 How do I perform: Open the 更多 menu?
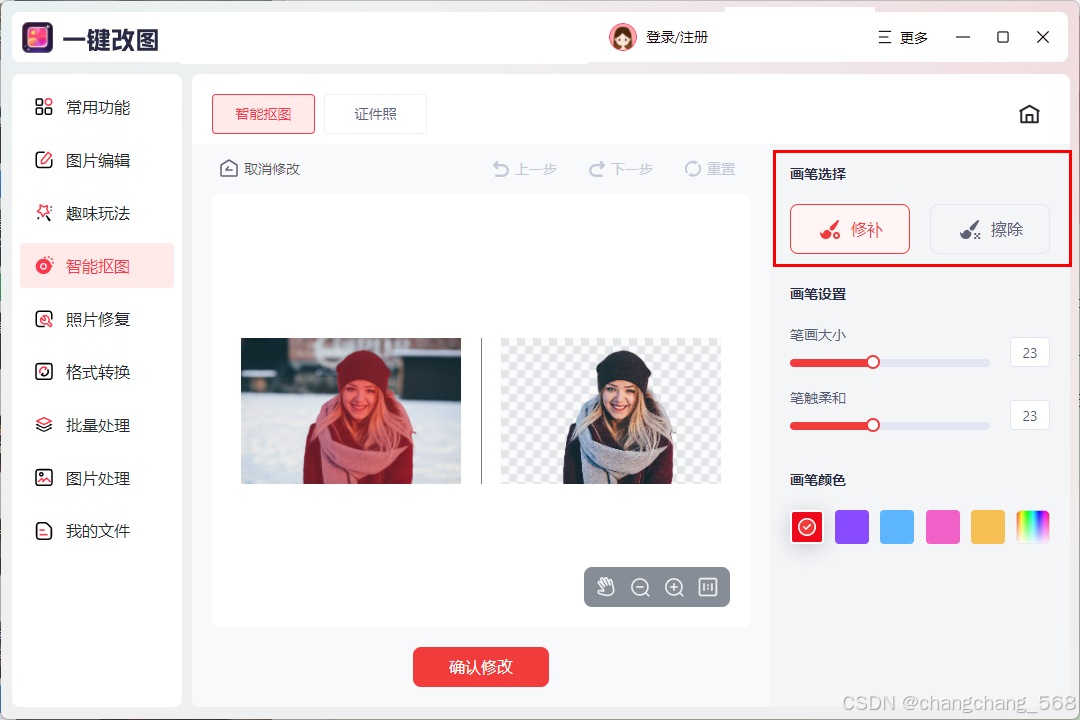tap(903, 37)
